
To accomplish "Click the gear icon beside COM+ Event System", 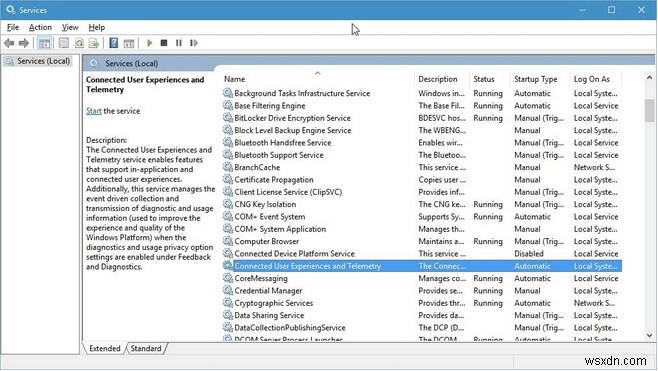I will tap(228, 217).
